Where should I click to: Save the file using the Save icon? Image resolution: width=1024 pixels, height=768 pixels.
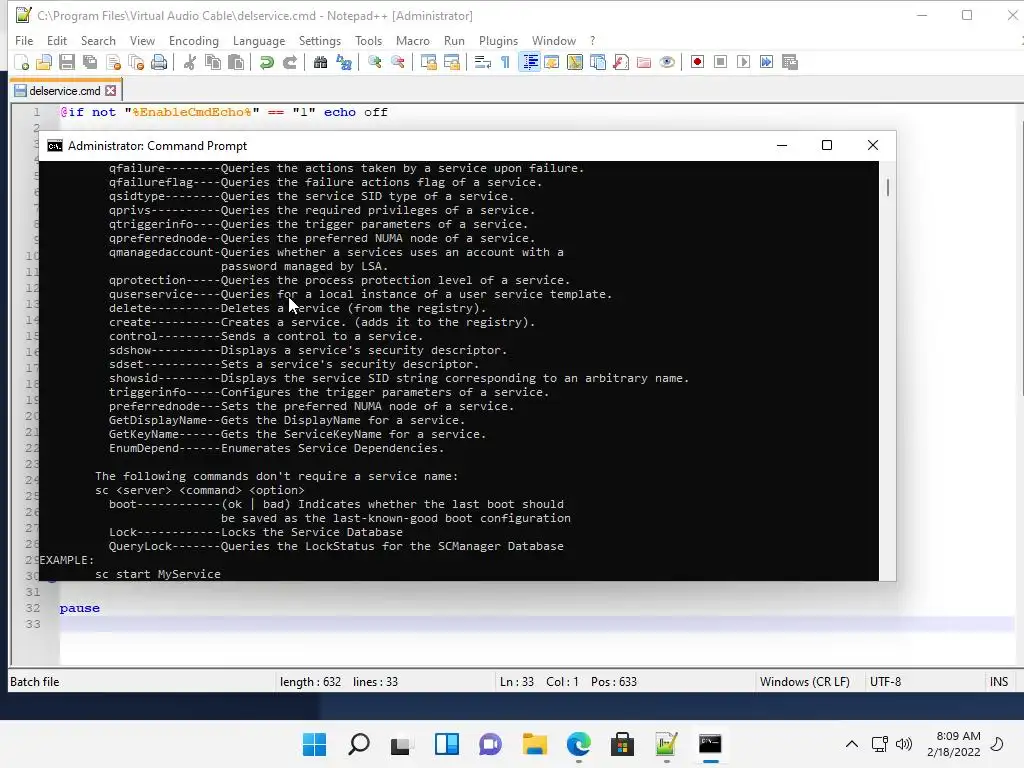pos(67,62)
